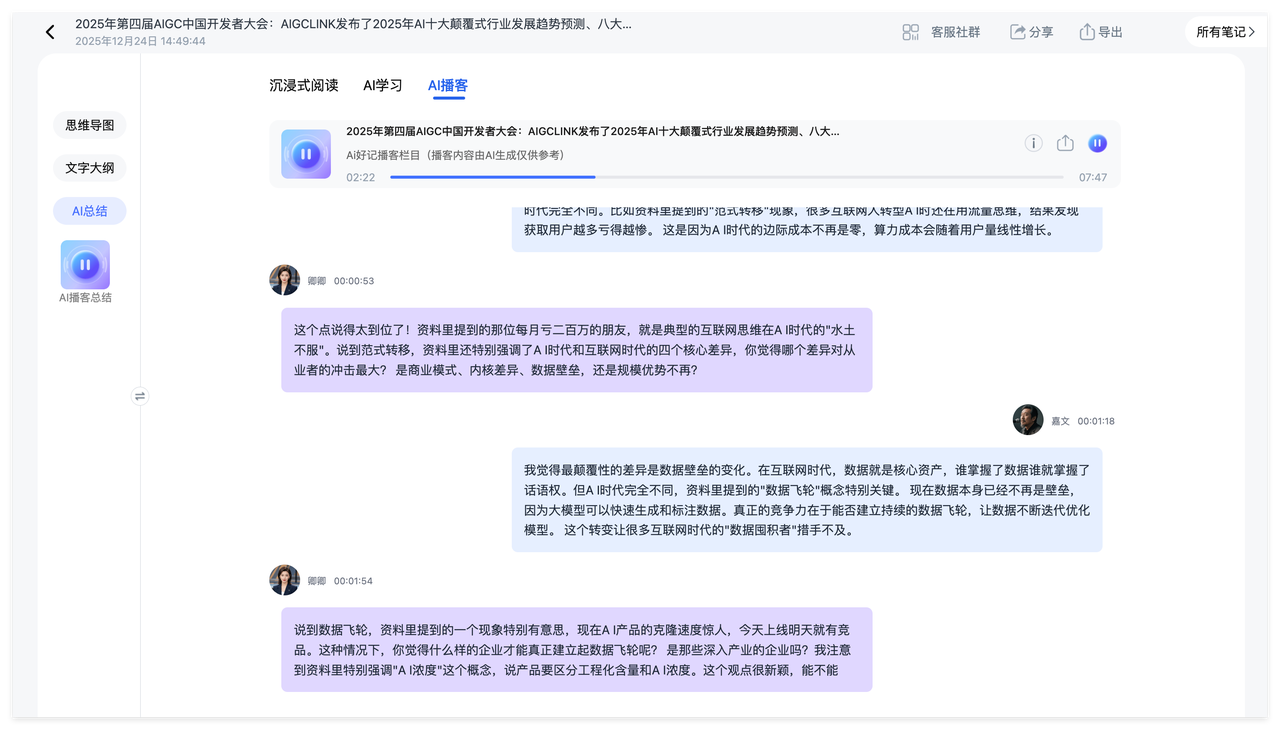This screenshot has width=1280, height=730.
Task: Switch to 沉浸式阅读 tab
Action: click(304, 85)
